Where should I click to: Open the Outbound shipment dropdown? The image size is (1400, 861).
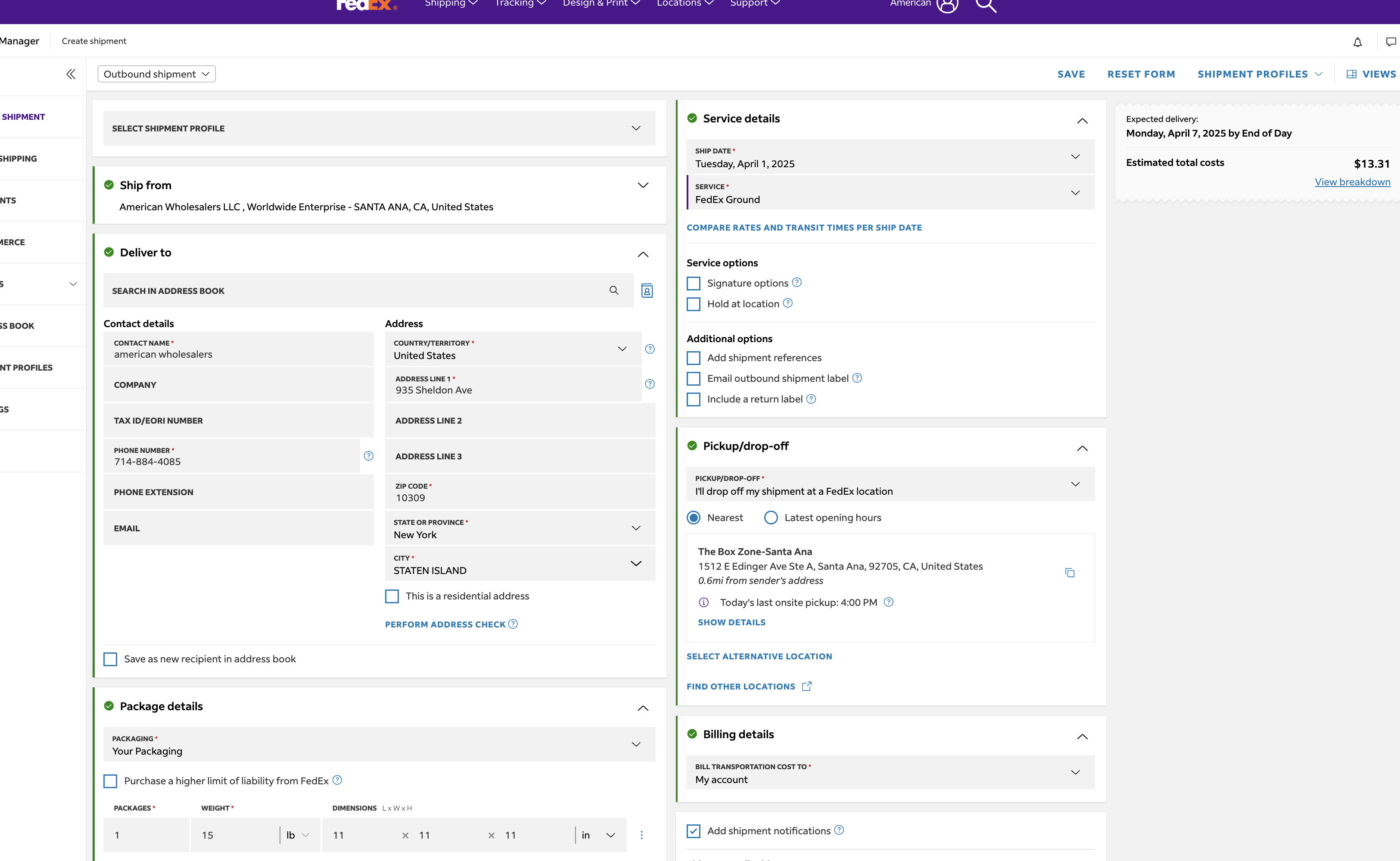tap(156, 74)
